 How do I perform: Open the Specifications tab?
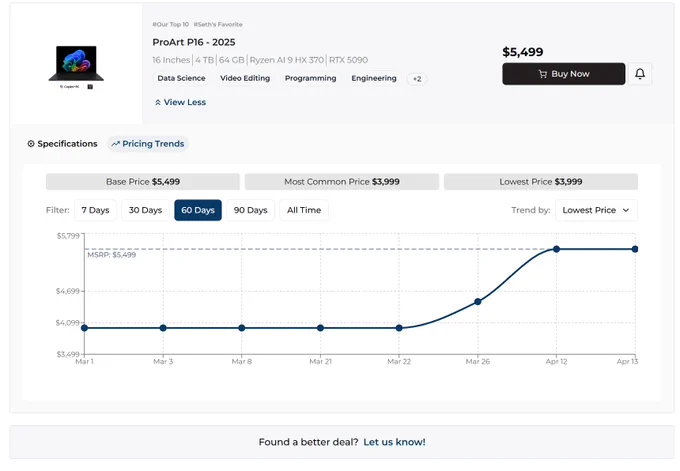click(62, 144)
